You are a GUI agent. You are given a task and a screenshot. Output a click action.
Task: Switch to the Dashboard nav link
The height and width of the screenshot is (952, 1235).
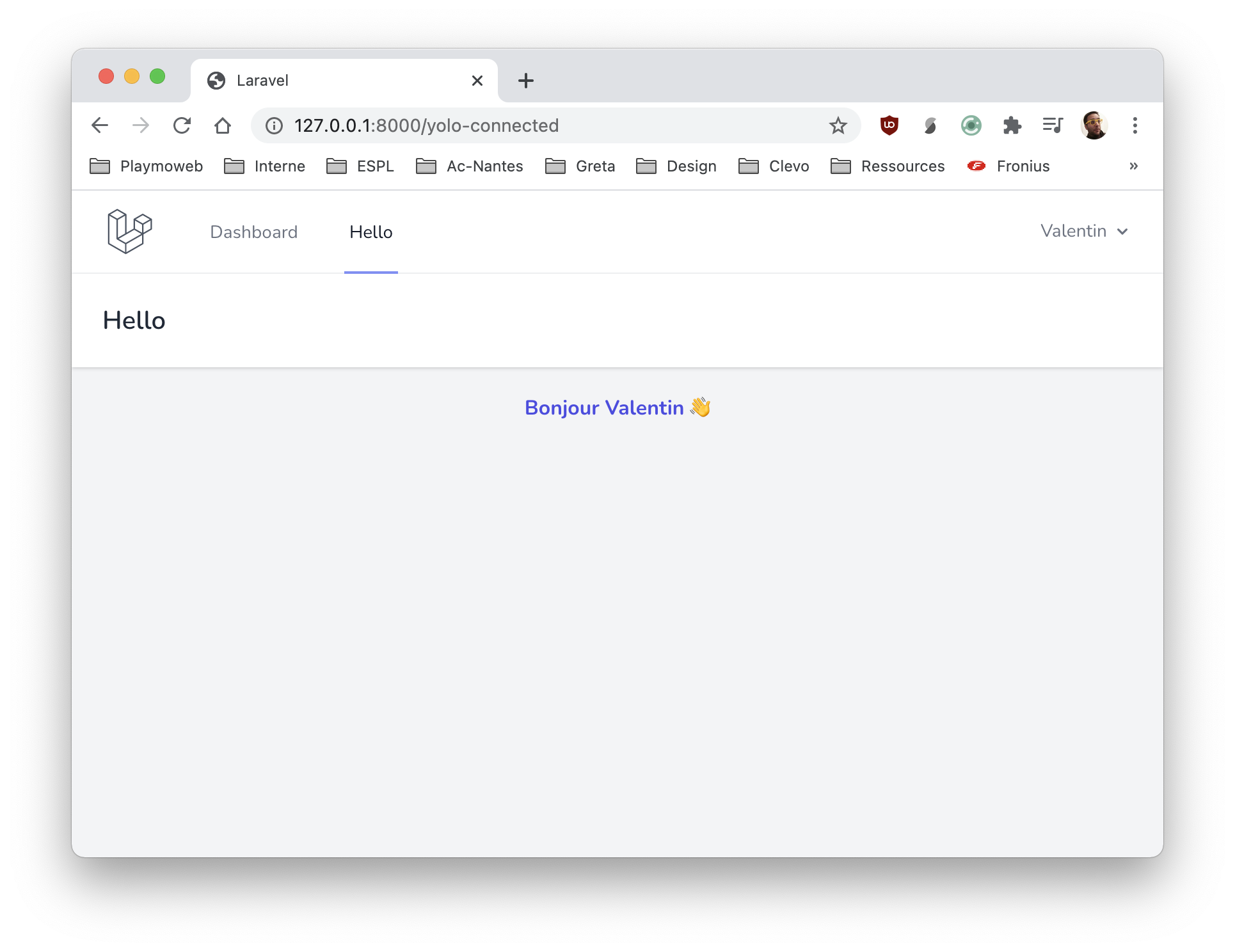click(253, 232)
